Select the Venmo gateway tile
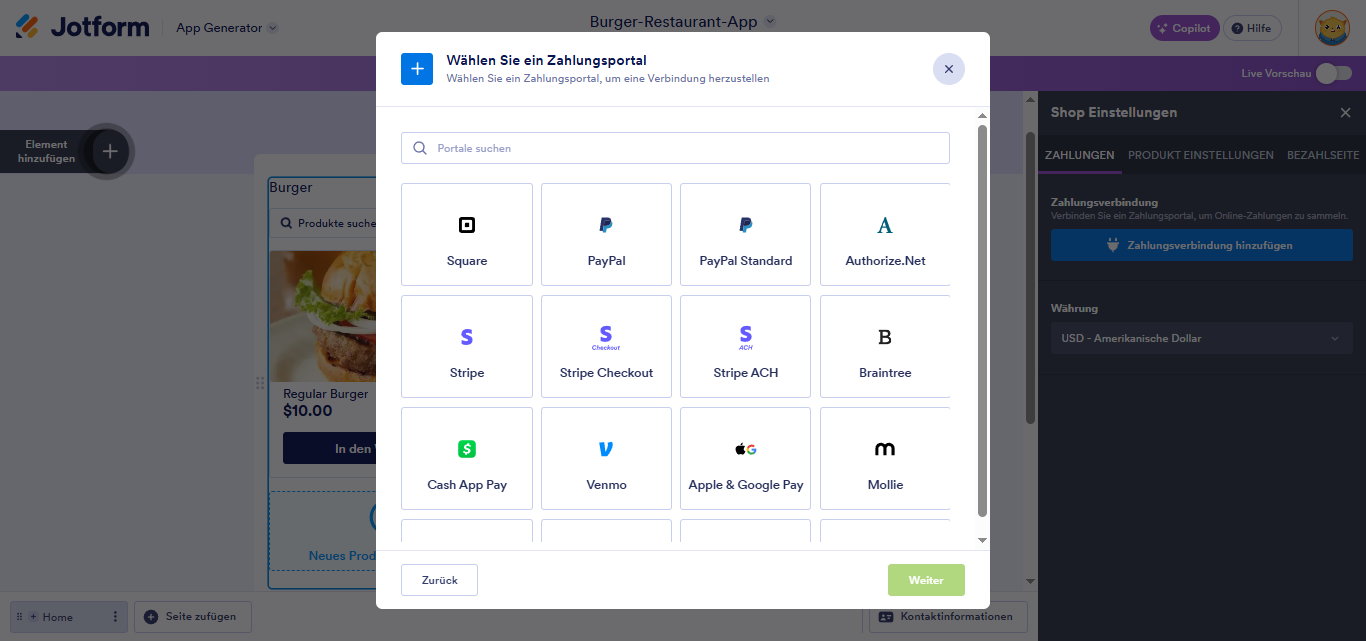 pyautogui.click(x=606, y=459)
